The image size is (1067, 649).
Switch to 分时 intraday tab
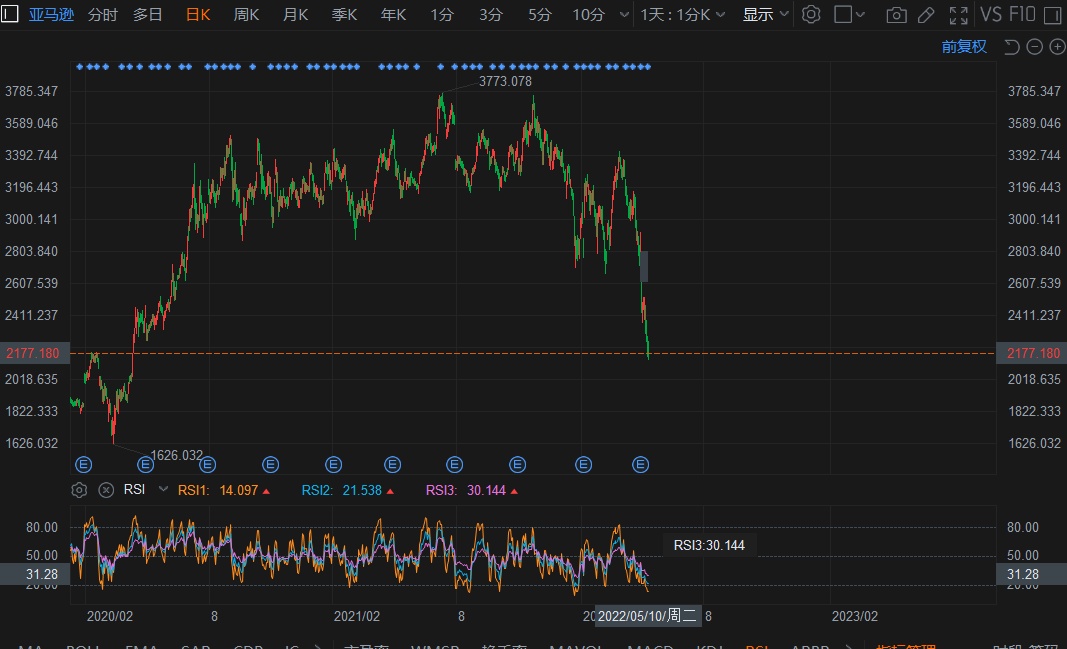[102, 15]
